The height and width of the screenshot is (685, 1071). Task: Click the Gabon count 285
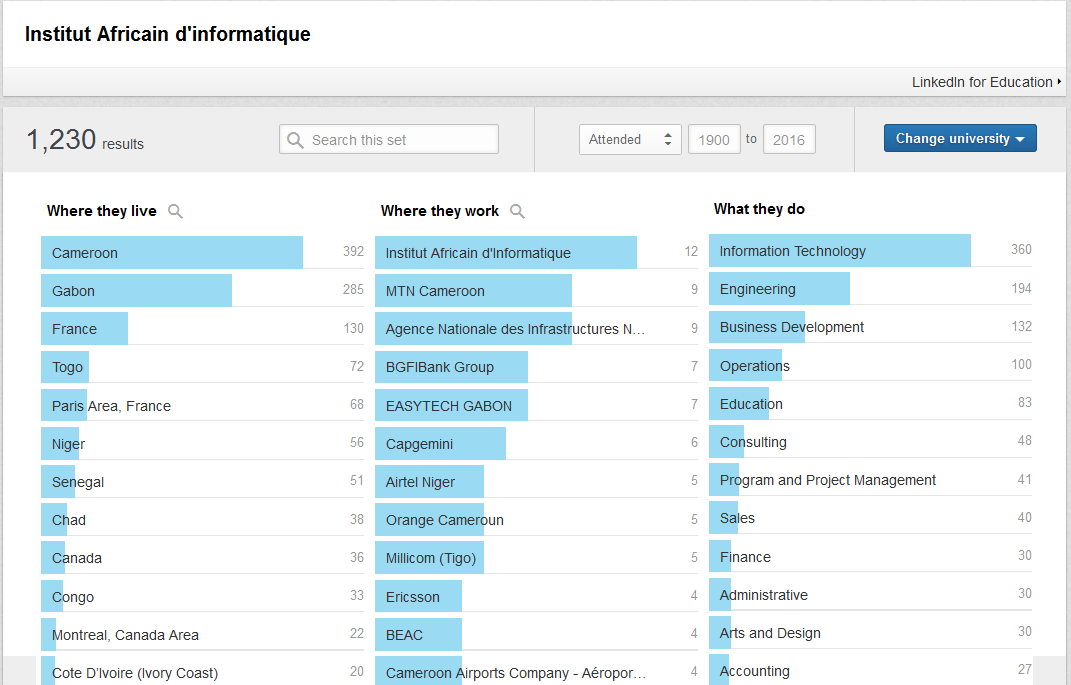pos(353,290)
